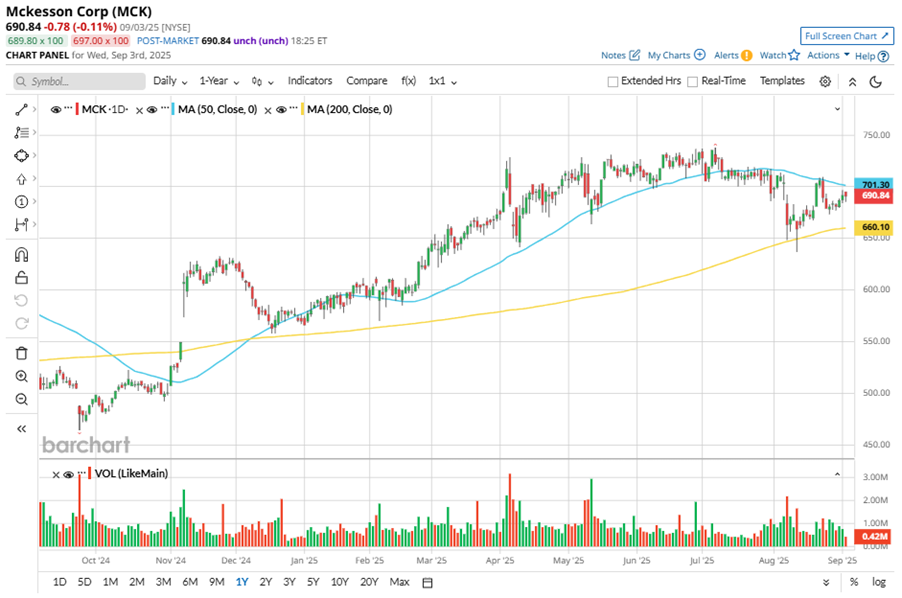Screen dimensions: 902x598
Task: Open 1-Year period dropdown
Action: [x=219, y=81]
